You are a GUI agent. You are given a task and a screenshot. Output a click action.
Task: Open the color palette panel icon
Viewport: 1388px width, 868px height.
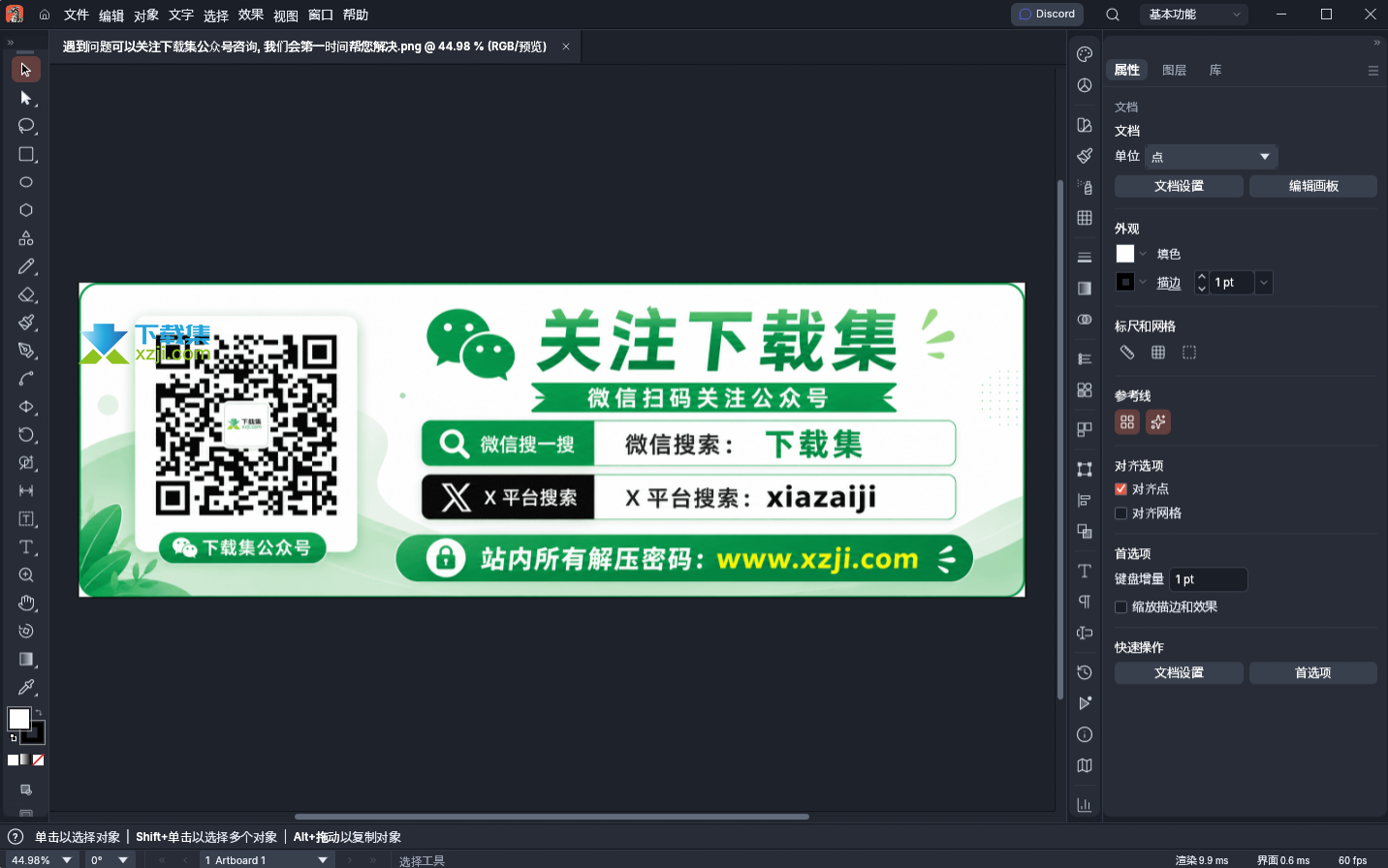tap(1085, 54)
